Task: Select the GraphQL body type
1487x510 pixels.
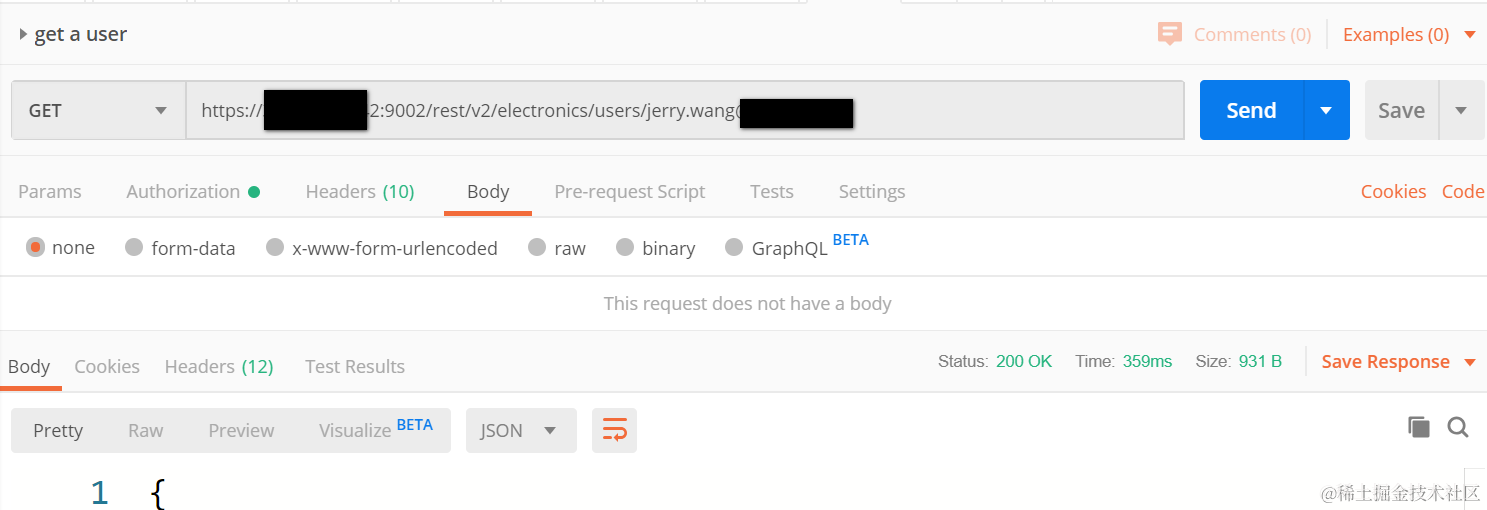Action: pyautogui.click(x=734, y=247)
